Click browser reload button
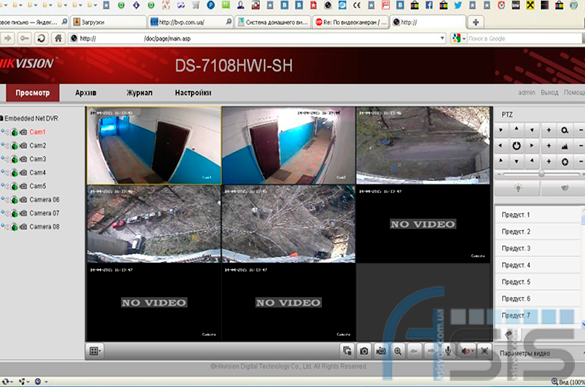The height and width of the screenshot is (387, 585). click(41, 38)
